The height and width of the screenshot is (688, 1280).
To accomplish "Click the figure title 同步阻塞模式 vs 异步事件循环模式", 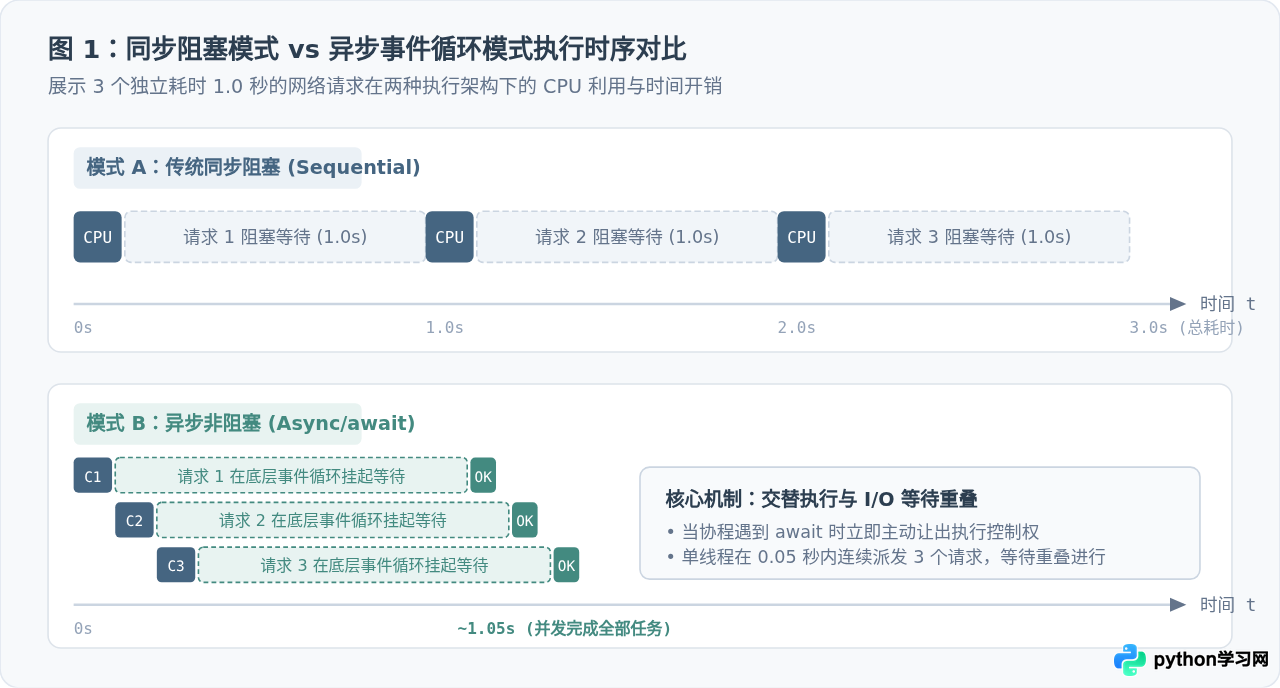I will pyautogui.click(x=367, y=49).
